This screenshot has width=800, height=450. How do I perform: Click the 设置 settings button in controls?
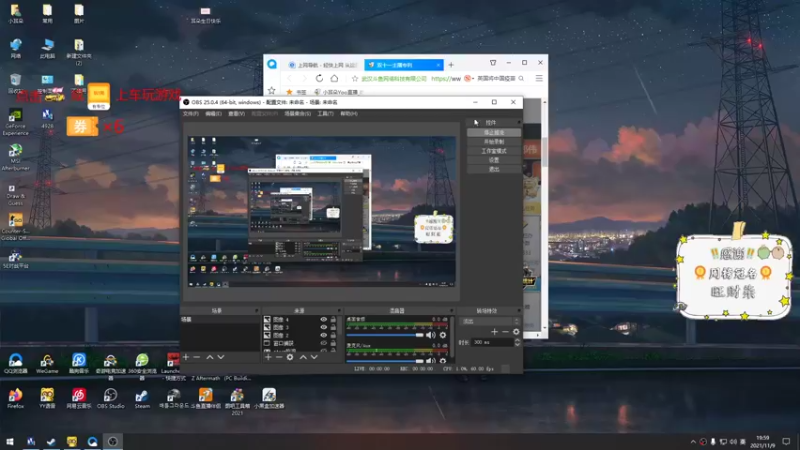click(494, 160)
